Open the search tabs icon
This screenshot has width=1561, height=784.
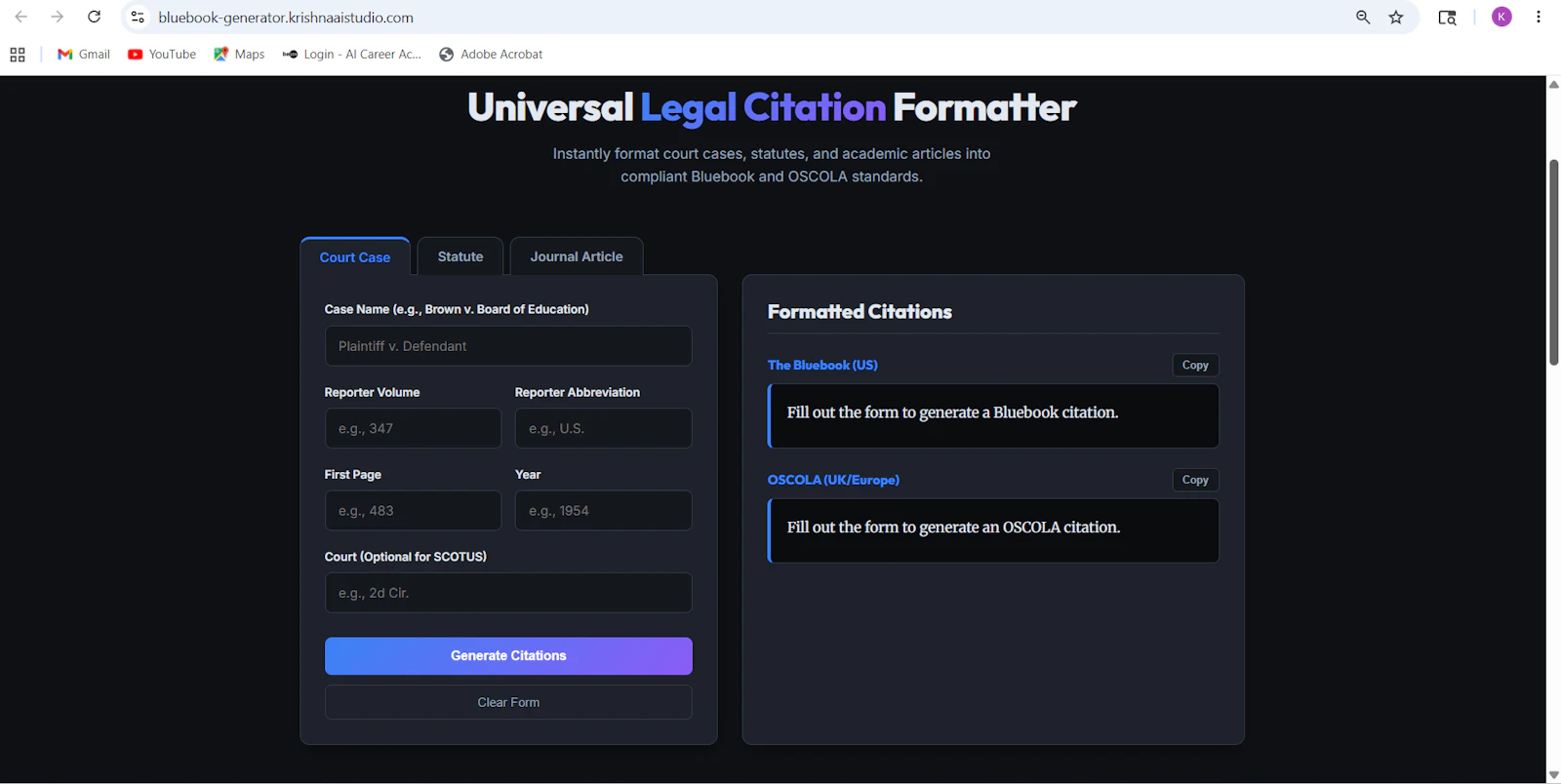point(1447,17)
